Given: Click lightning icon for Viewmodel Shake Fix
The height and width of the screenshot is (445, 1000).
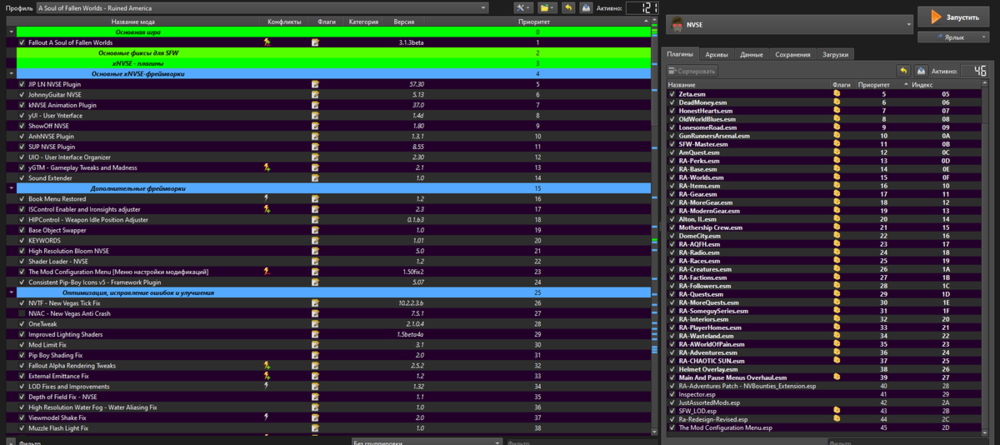Looking at the screenshot, I should [267, 417].
